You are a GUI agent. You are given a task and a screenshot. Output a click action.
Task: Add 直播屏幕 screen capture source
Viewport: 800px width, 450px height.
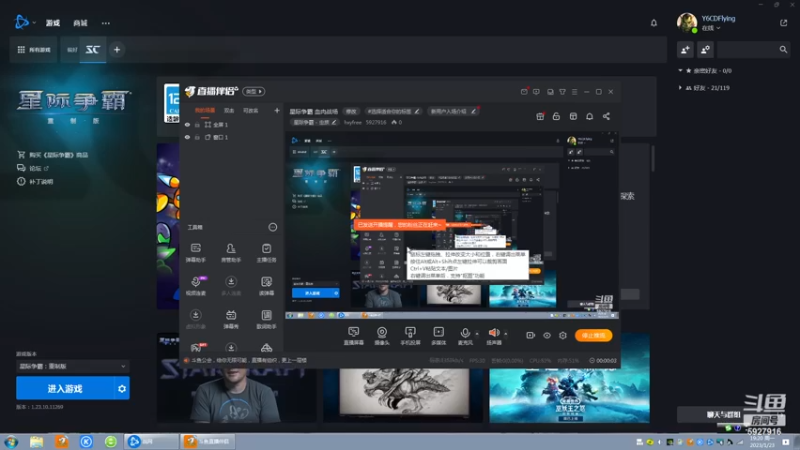click(x=354, y=336)
